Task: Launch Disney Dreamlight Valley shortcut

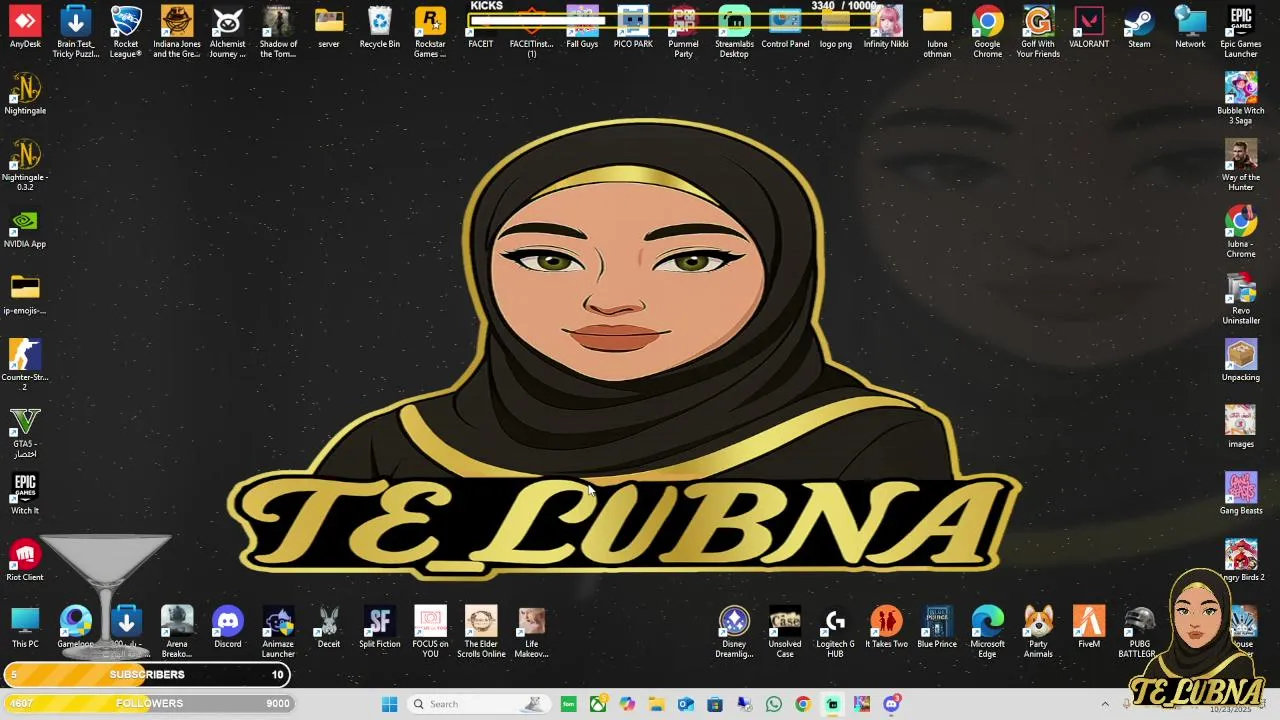Action: coord(734,632)
